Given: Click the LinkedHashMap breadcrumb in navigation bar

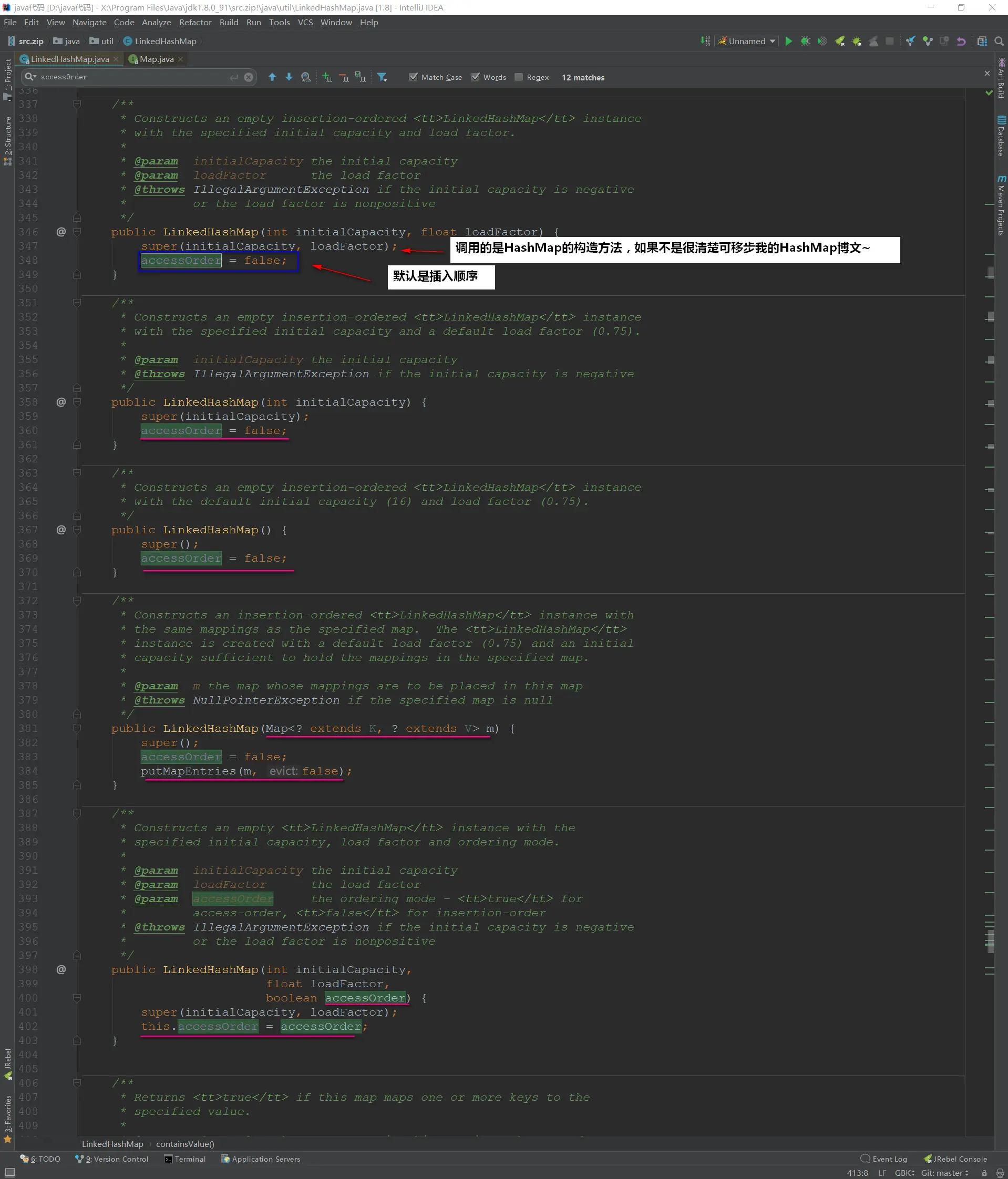Looking at the screenshot, I should [x=160, y=41].
